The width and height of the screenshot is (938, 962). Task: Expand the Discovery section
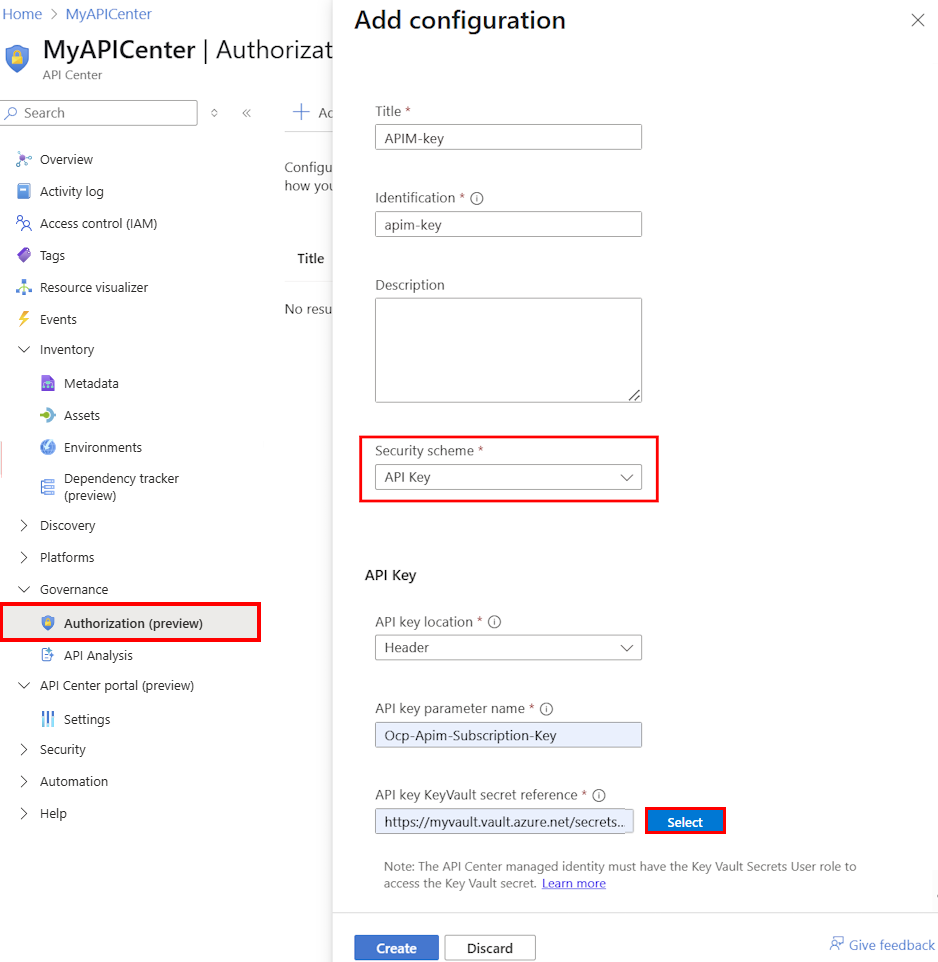tap(22, 525)
